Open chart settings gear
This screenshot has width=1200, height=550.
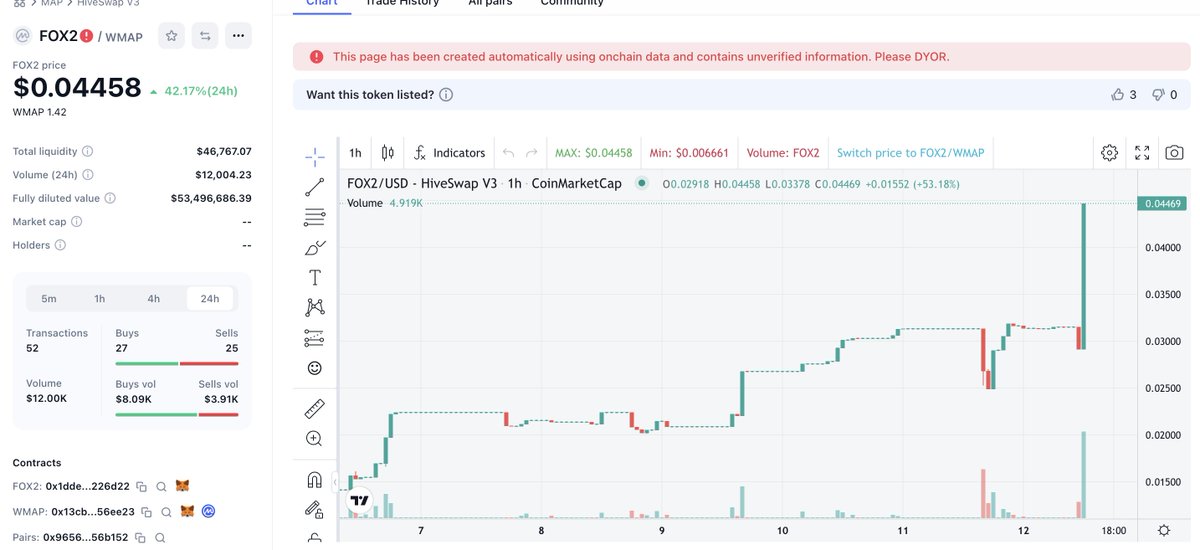point(1109,153)
